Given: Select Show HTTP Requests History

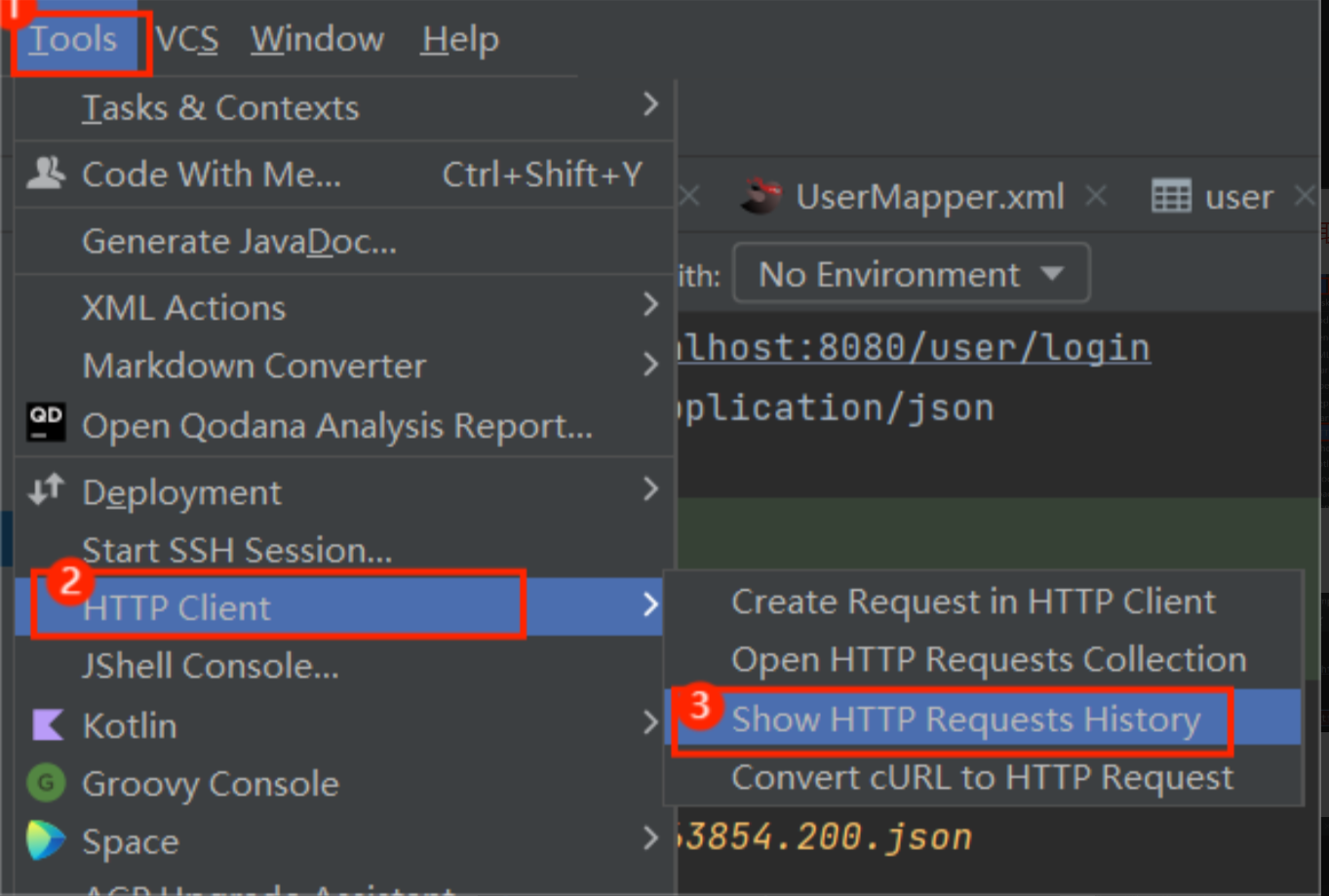Looking at the screenshot, I should point(965,720).
